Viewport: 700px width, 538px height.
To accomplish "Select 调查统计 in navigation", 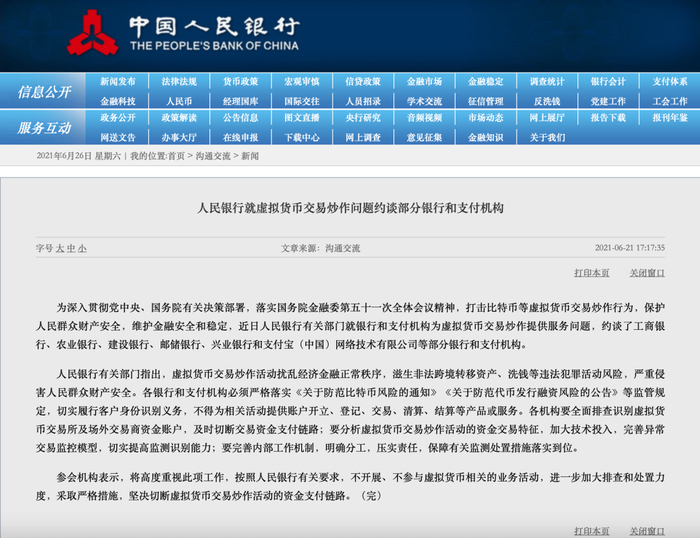I will [x=547, y=81].
